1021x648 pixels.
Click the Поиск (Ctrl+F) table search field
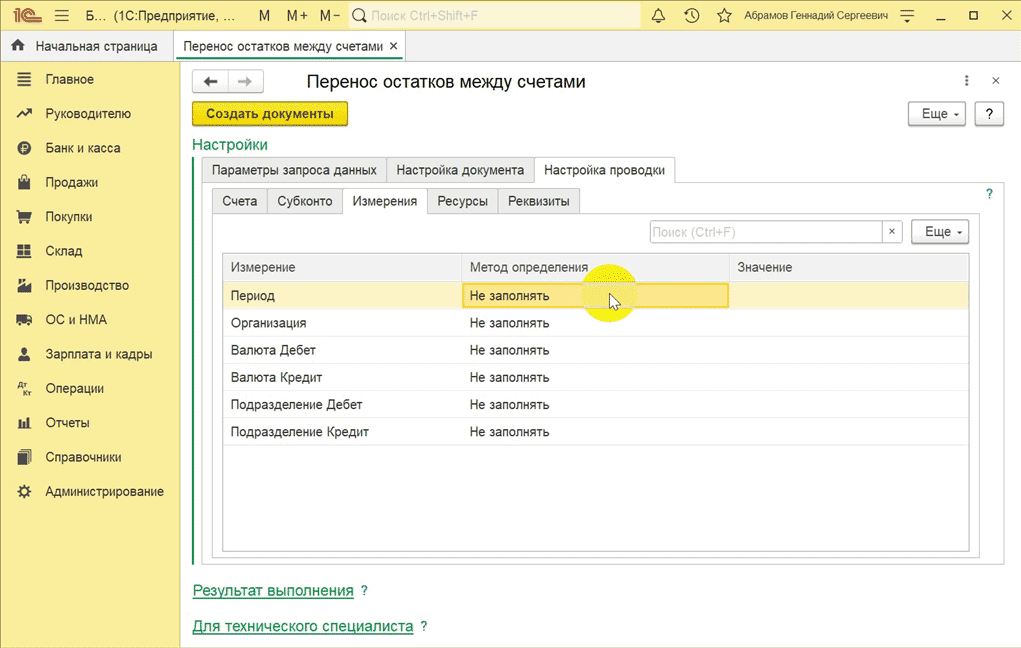coord(765,232)
